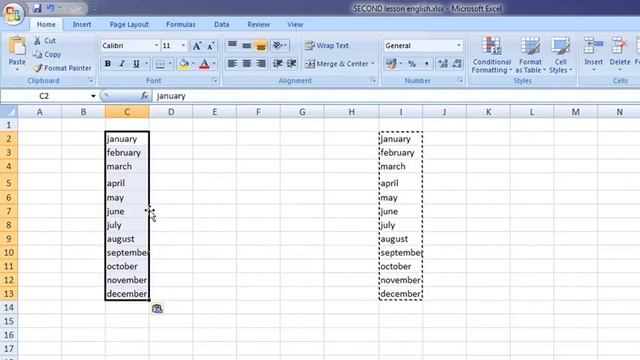Apply cell borders button
The width and height of the screenshot is (640, 360).
pyautogui.click(x=160, y=64)
